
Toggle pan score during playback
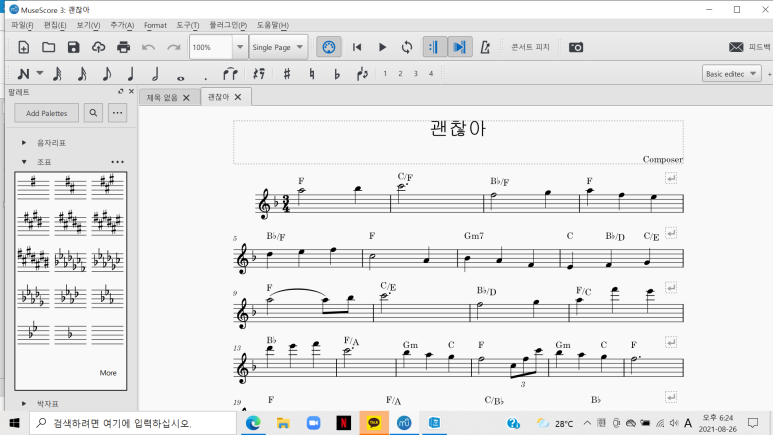tap(460, 47)
